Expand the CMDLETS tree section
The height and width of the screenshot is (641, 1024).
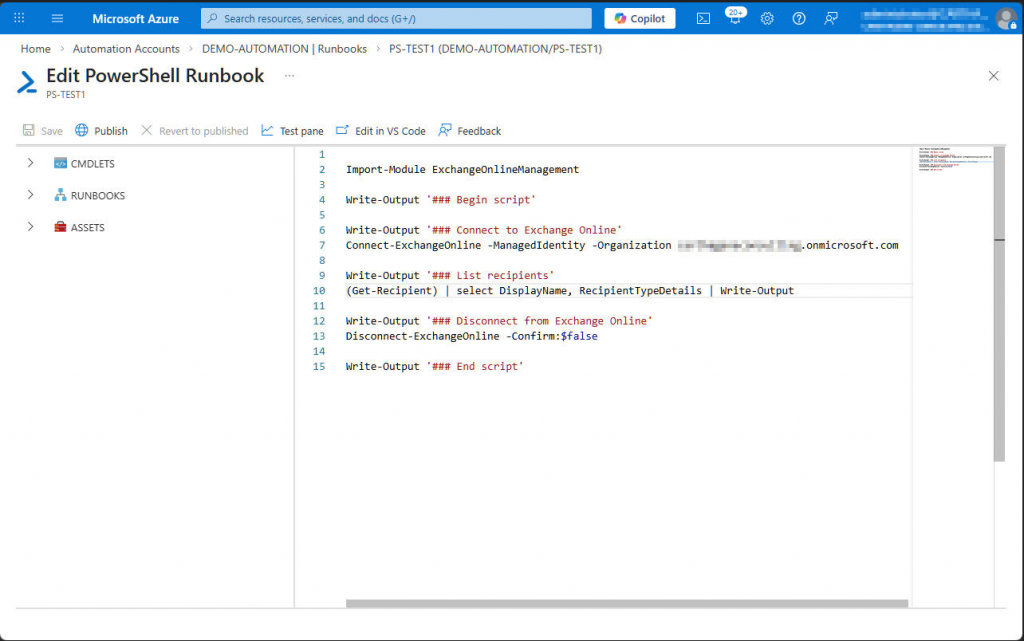30,163
